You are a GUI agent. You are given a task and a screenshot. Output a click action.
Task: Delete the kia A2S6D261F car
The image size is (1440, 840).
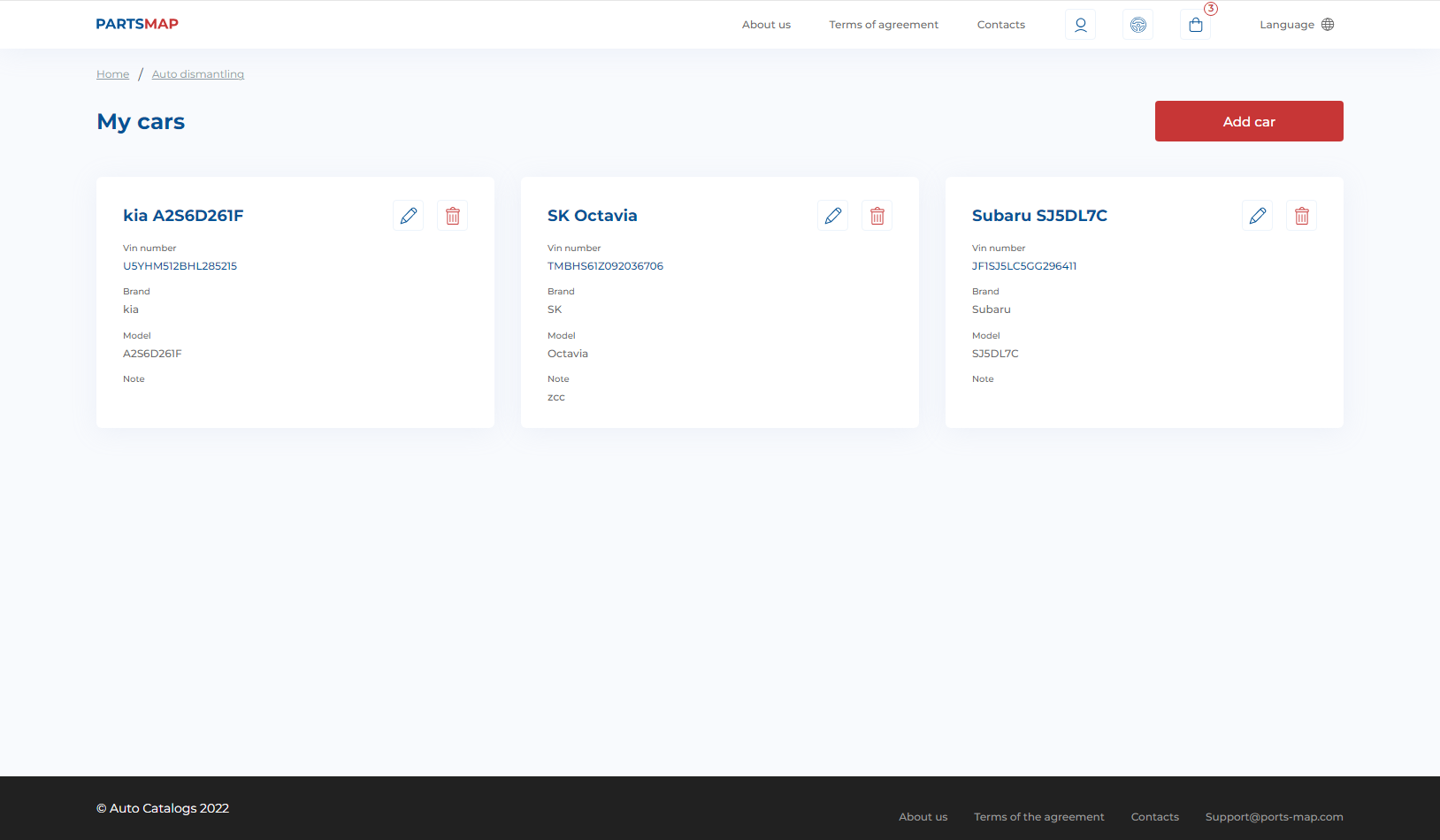coord(452,216)
